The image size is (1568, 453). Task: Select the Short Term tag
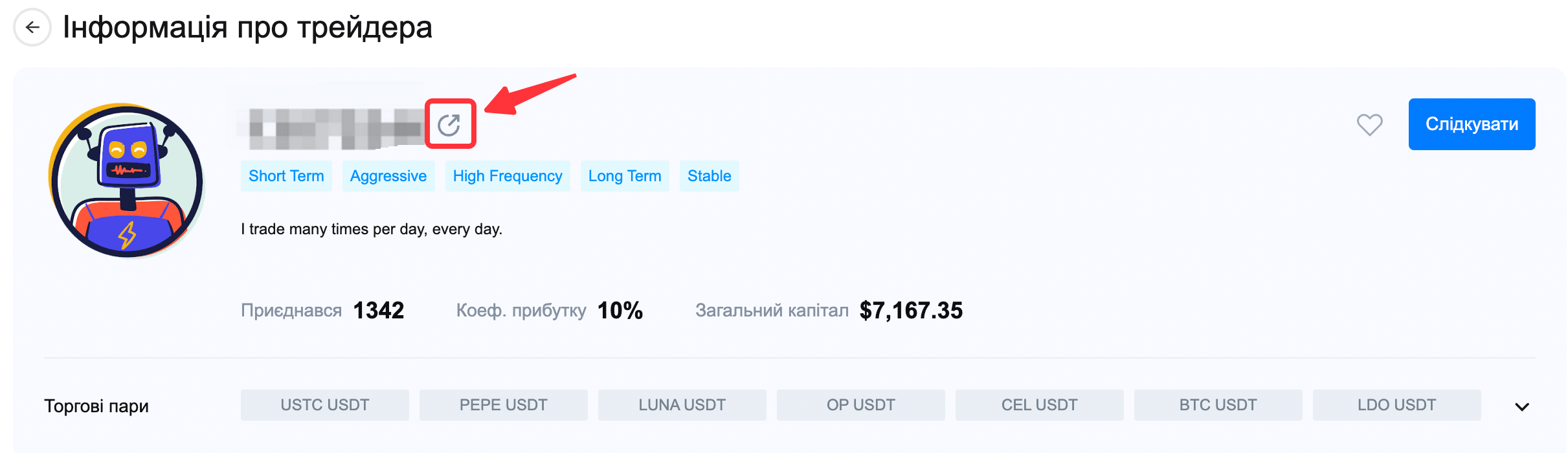pyautogui.click(x=286, y=176)
